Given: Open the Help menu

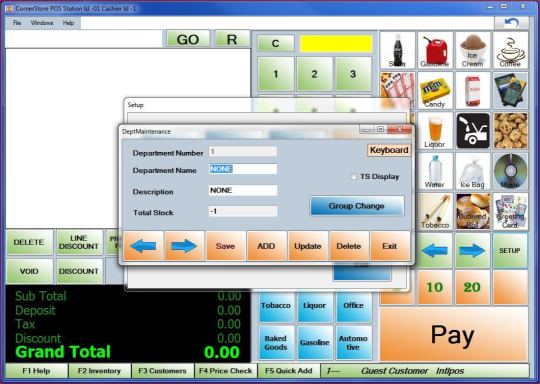Looking at the screenshot, I should pos(68,23).
